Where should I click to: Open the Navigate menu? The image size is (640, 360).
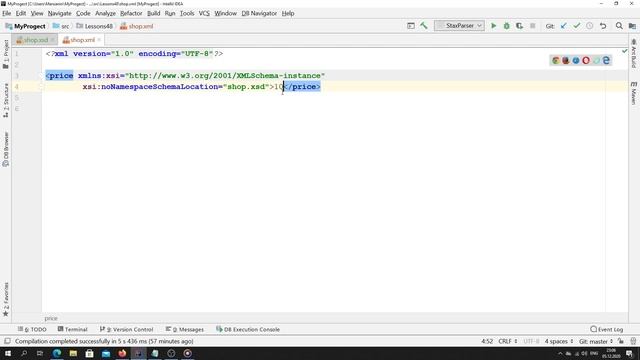coord(59,13)
